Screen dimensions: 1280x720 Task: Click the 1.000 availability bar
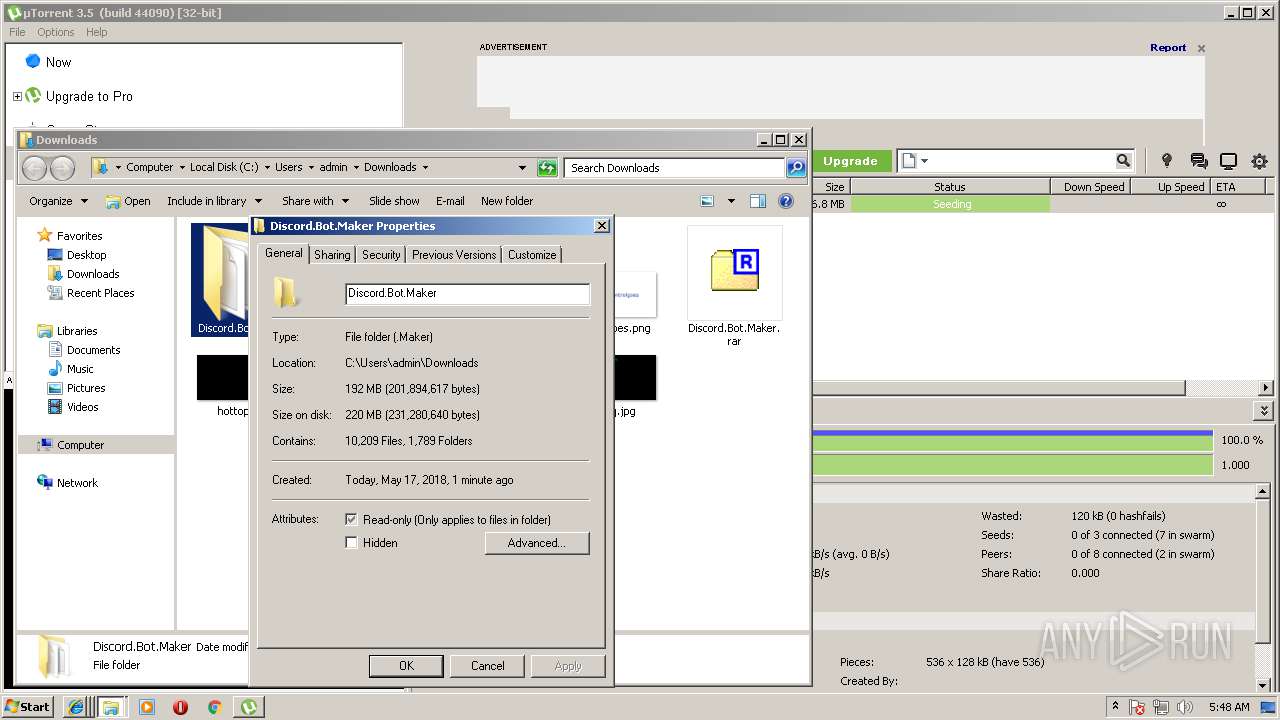pyautogui.click(x=1012, y=465)
